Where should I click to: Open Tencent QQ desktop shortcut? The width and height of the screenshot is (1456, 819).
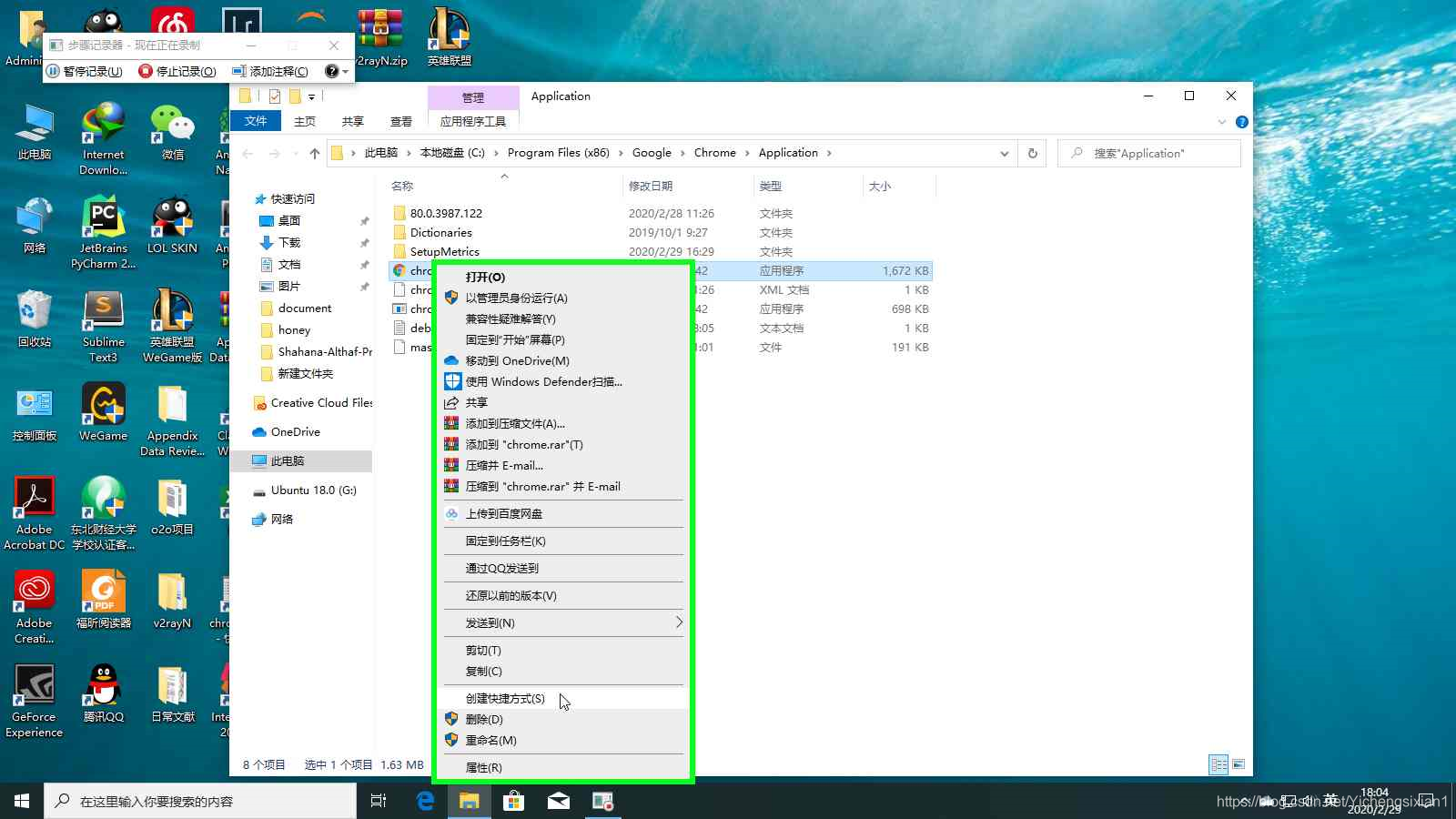coord(103,693)
